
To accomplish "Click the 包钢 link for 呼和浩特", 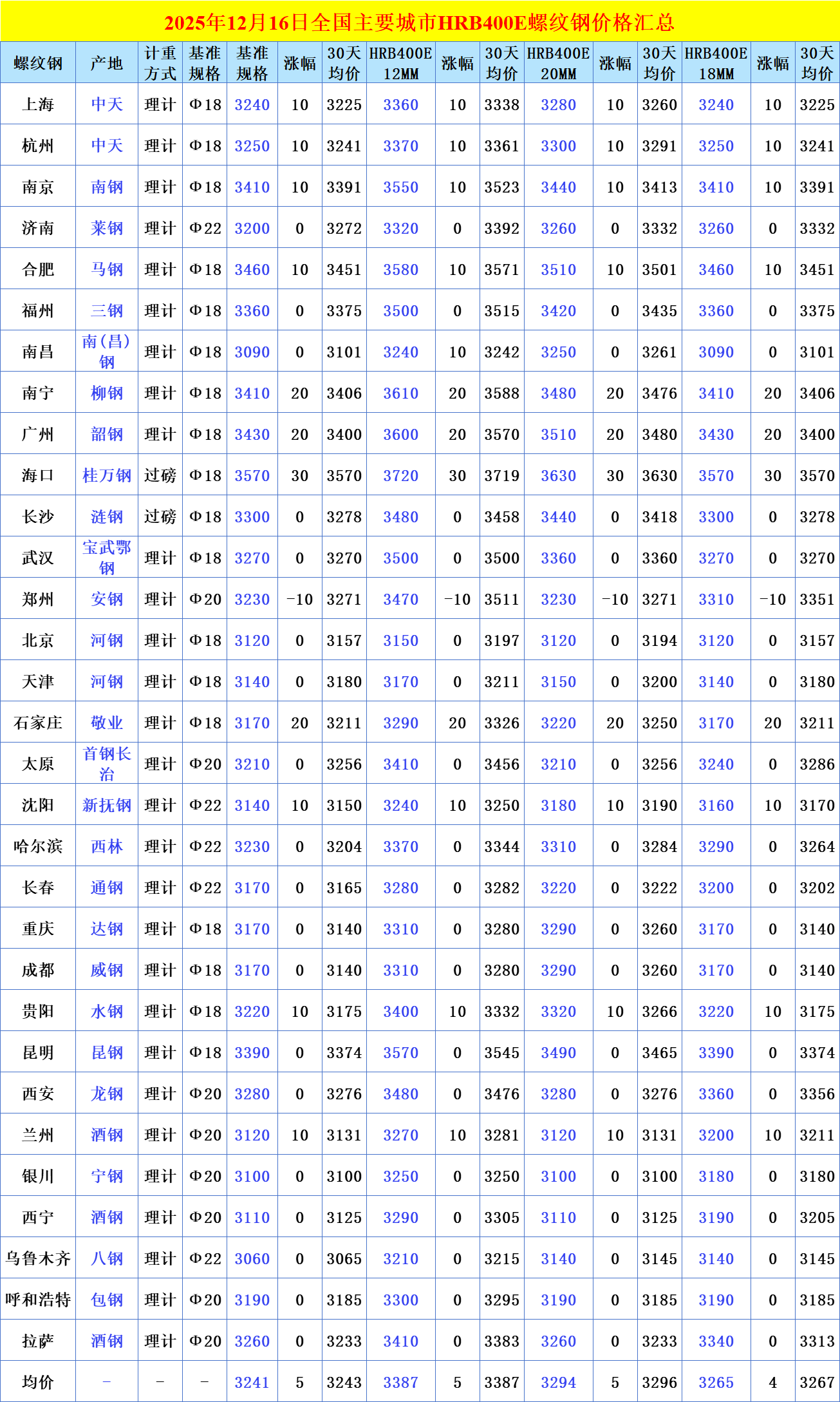I will pos(107,1299).
